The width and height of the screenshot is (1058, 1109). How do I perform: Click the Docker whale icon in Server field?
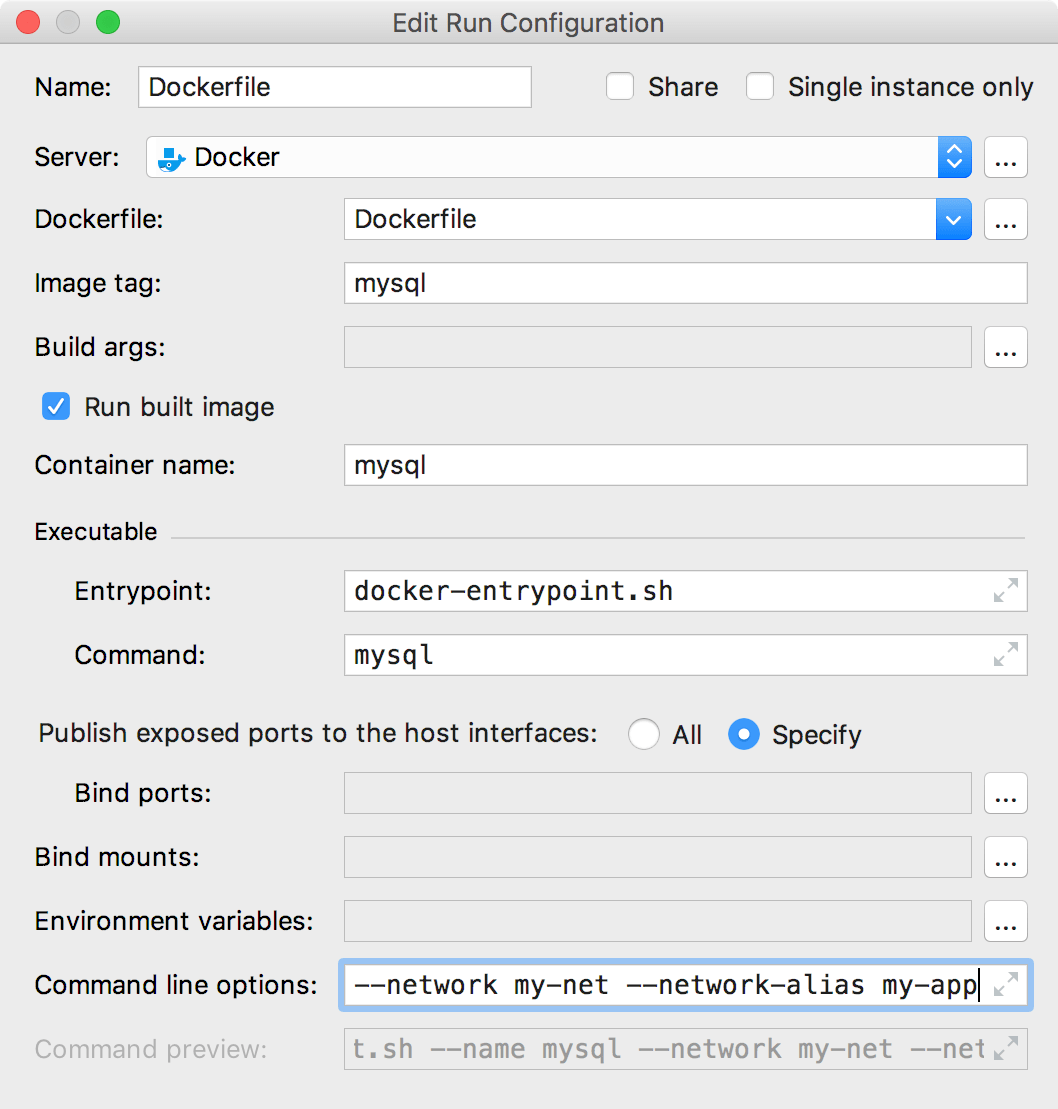click(x=171, y=158)
